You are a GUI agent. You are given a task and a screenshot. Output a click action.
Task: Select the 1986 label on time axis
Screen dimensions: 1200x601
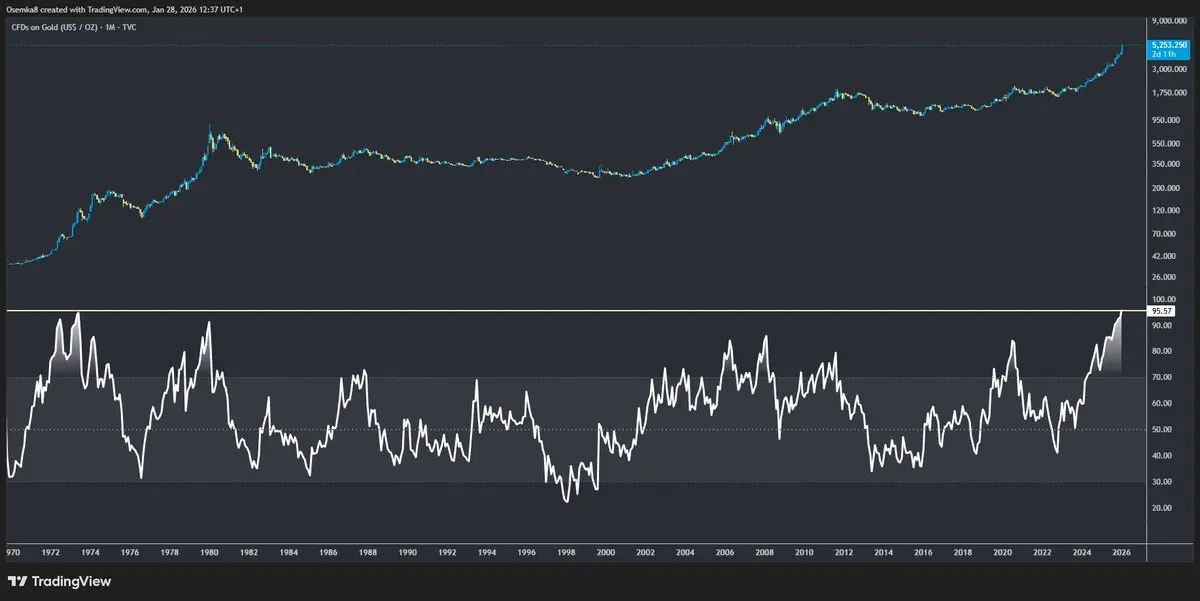tap(328, 551)
